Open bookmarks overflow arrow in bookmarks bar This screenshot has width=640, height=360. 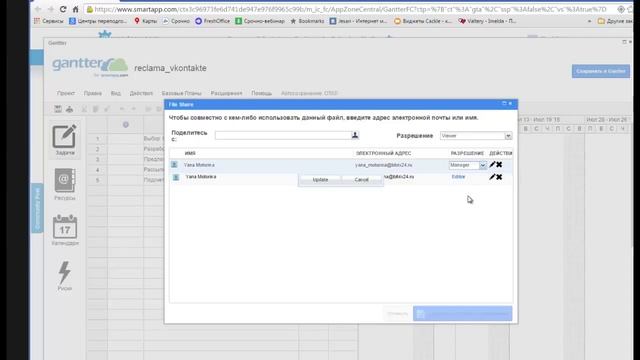[x=589, y=21]
